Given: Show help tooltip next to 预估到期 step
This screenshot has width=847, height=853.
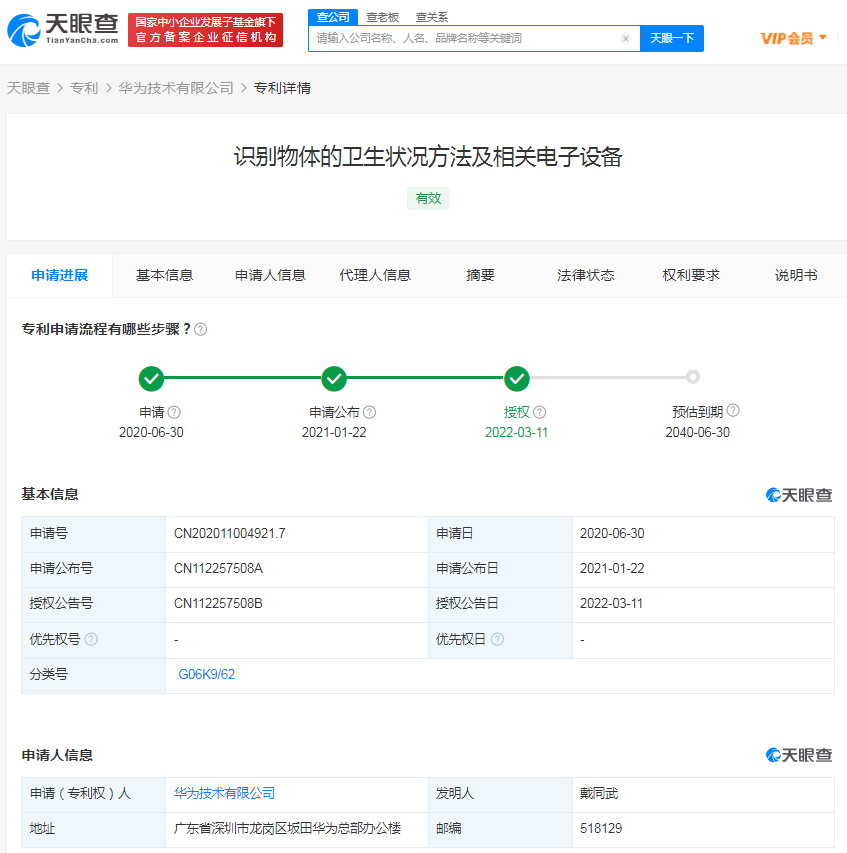Looking at the screenshot, I should click(733, 410).
